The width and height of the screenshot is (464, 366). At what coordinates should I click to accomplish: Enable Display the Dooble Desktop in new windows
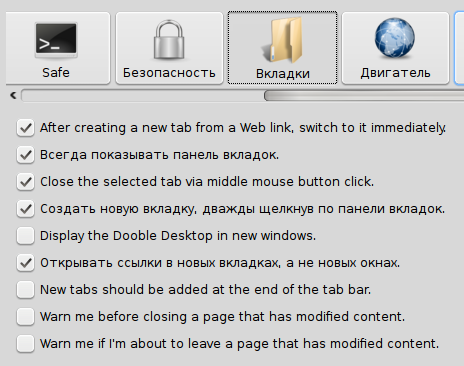[25, 236]
